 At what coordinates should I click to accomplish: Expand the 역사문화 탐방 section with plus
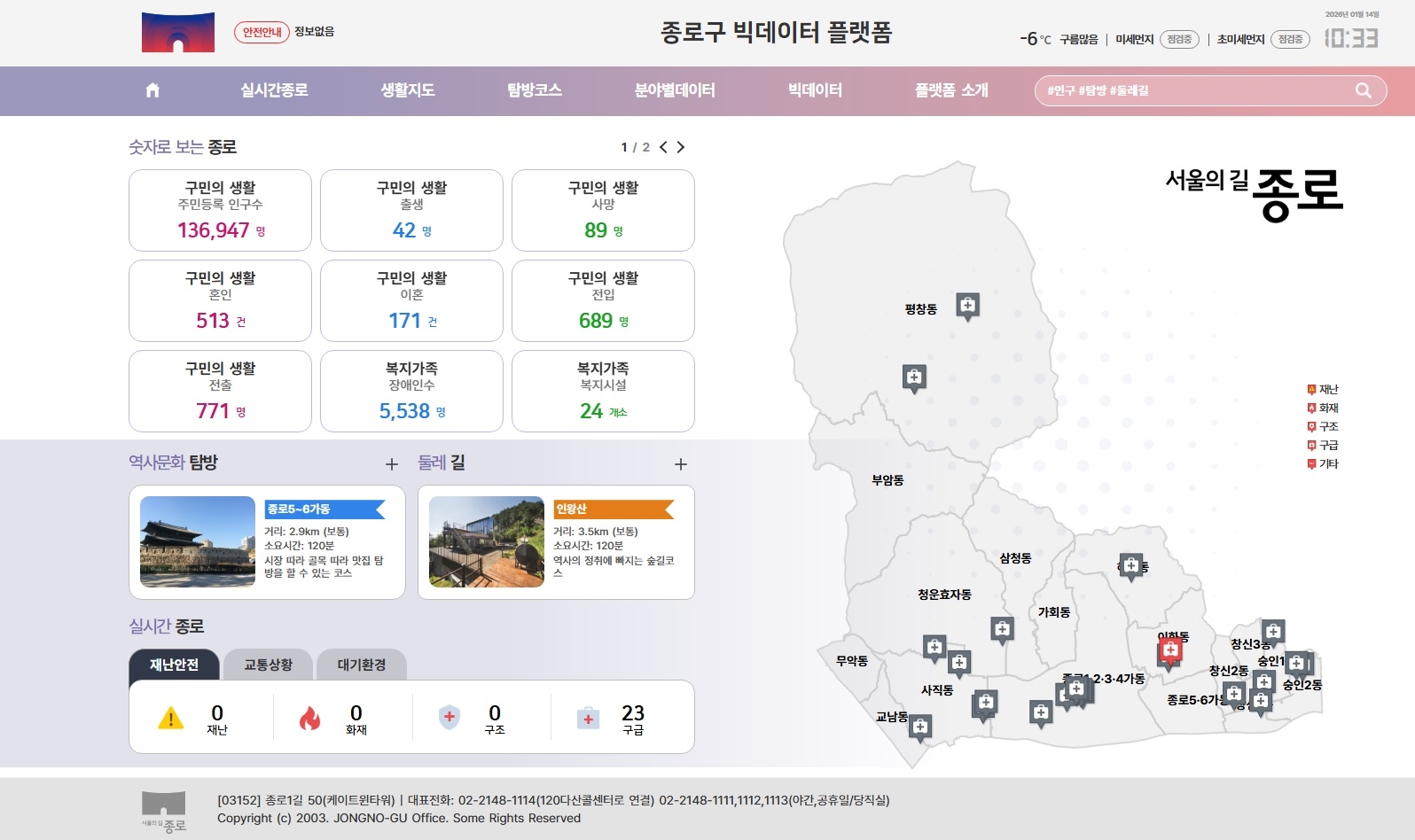coord(392,464)
